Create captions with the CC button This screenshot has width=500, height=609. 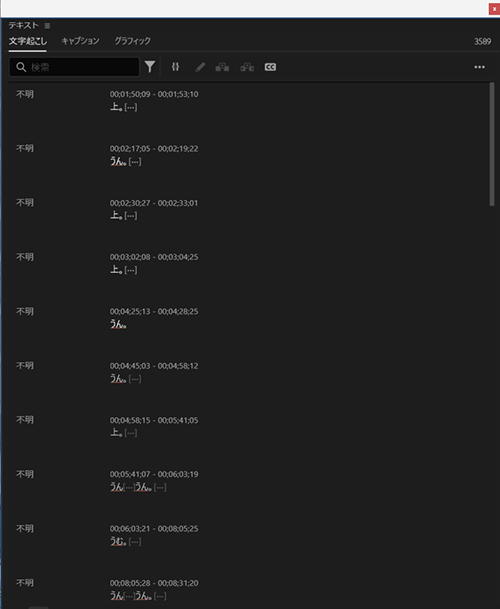pyautogui.click(x=270, y=67)
